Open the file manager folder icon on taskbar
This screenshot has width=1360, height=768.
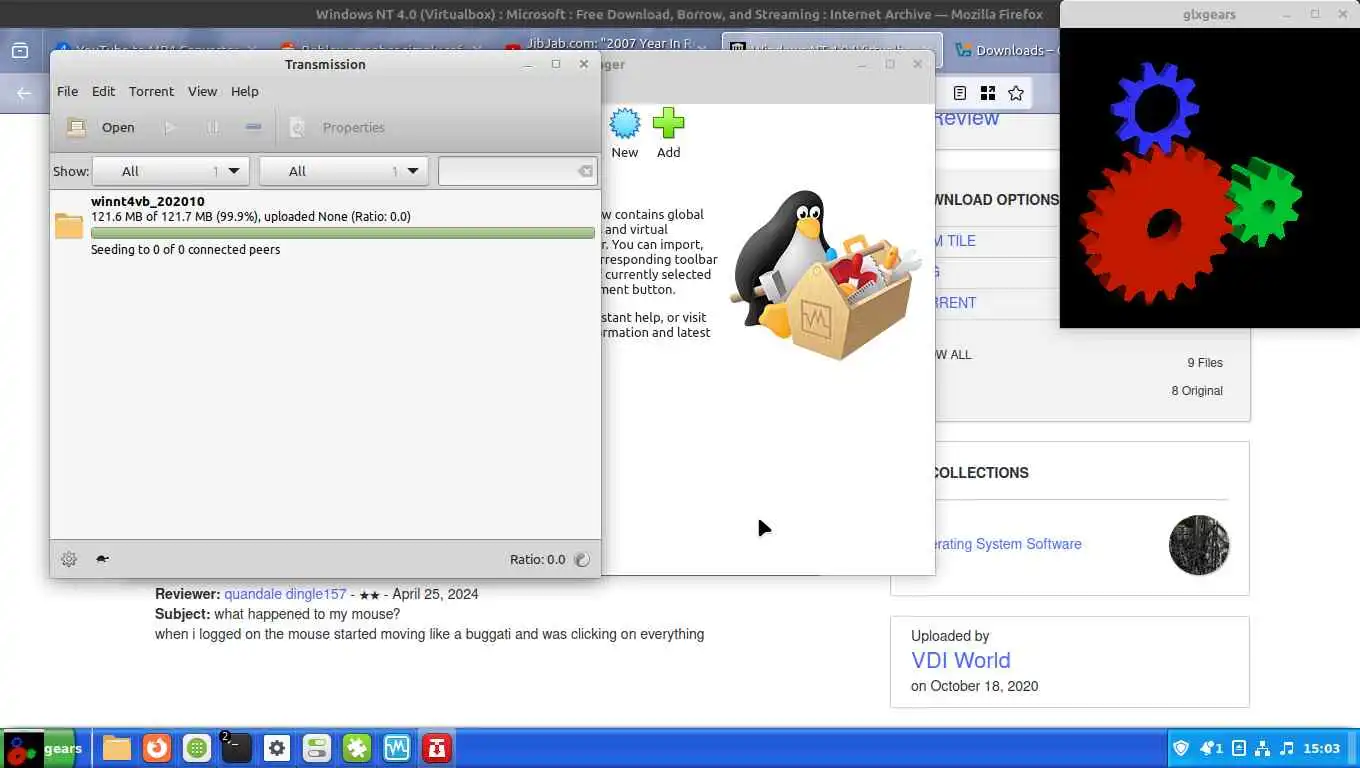(116, 748)
